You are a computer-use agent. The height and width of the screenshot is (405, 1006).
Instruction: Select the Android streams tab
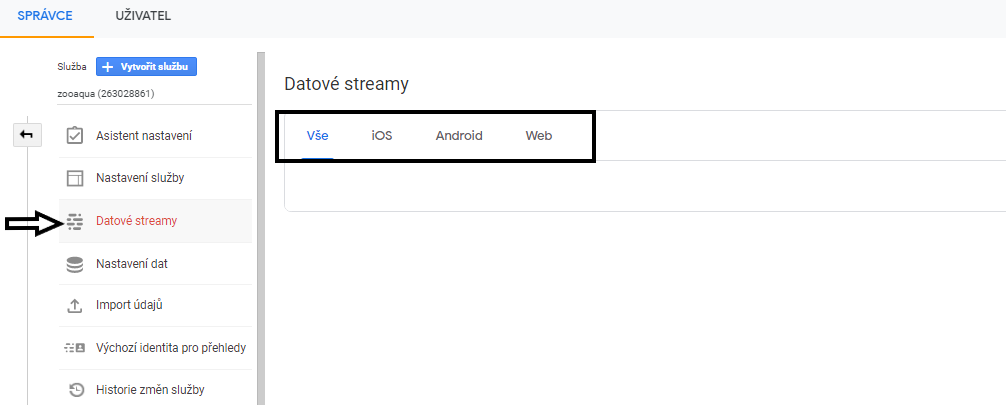point(459,136)
